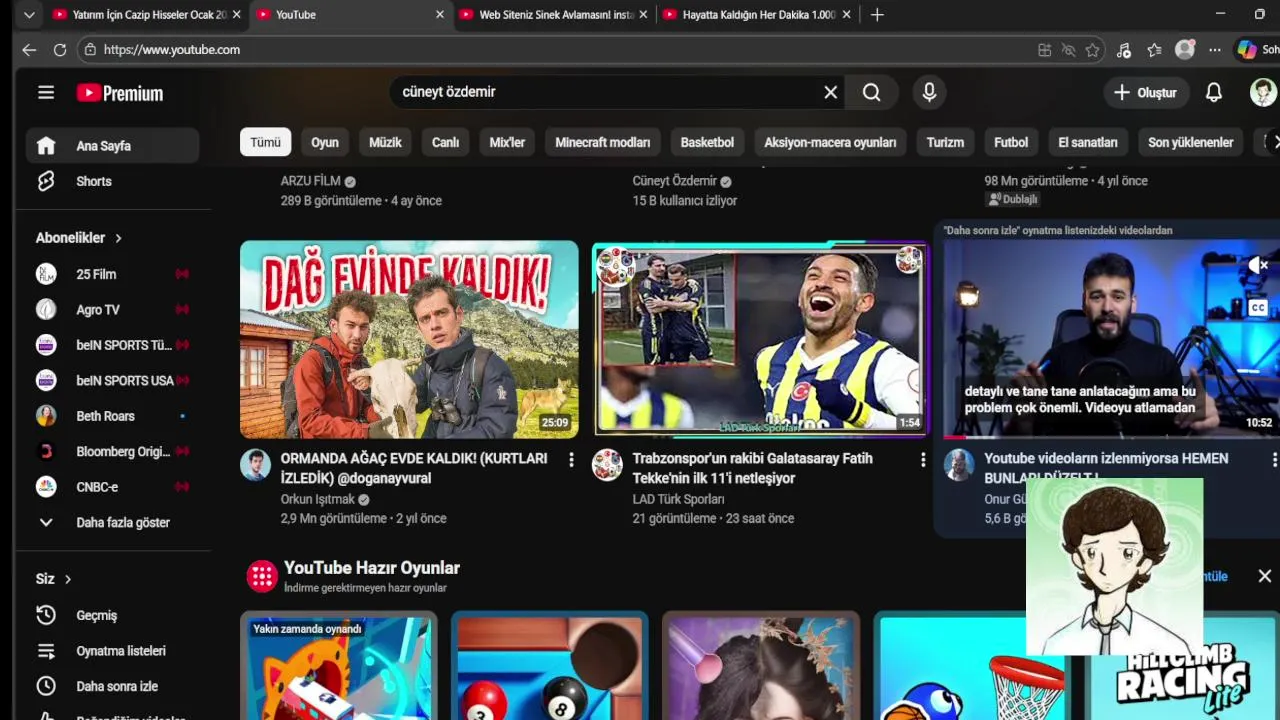Open options menu for ORMANDA AĞAÇ EVDE video
Screen dimensions: 1280x720
(571, 459)
